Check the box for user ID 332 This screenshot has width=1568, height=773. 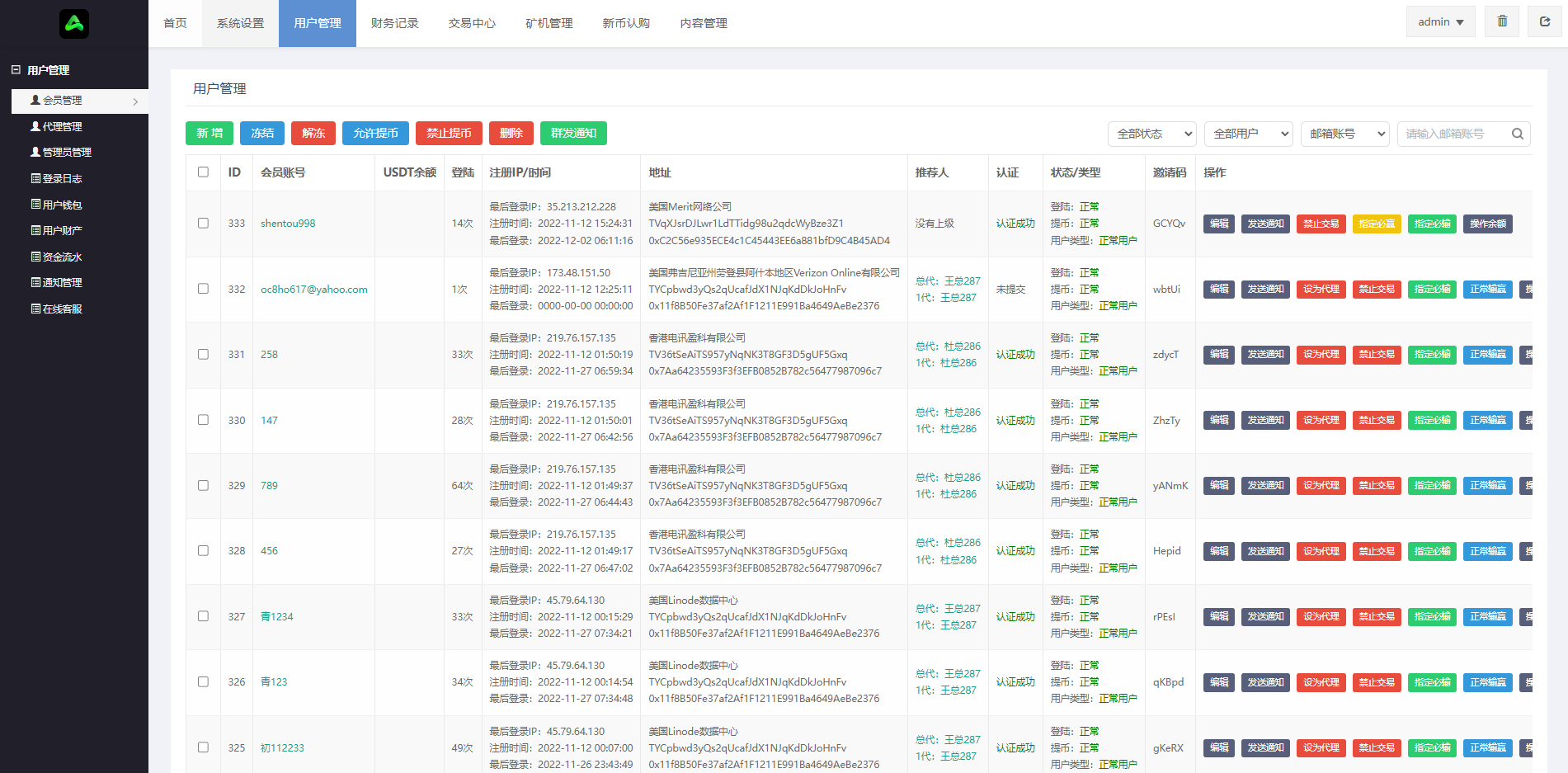(x=203, y=289)
